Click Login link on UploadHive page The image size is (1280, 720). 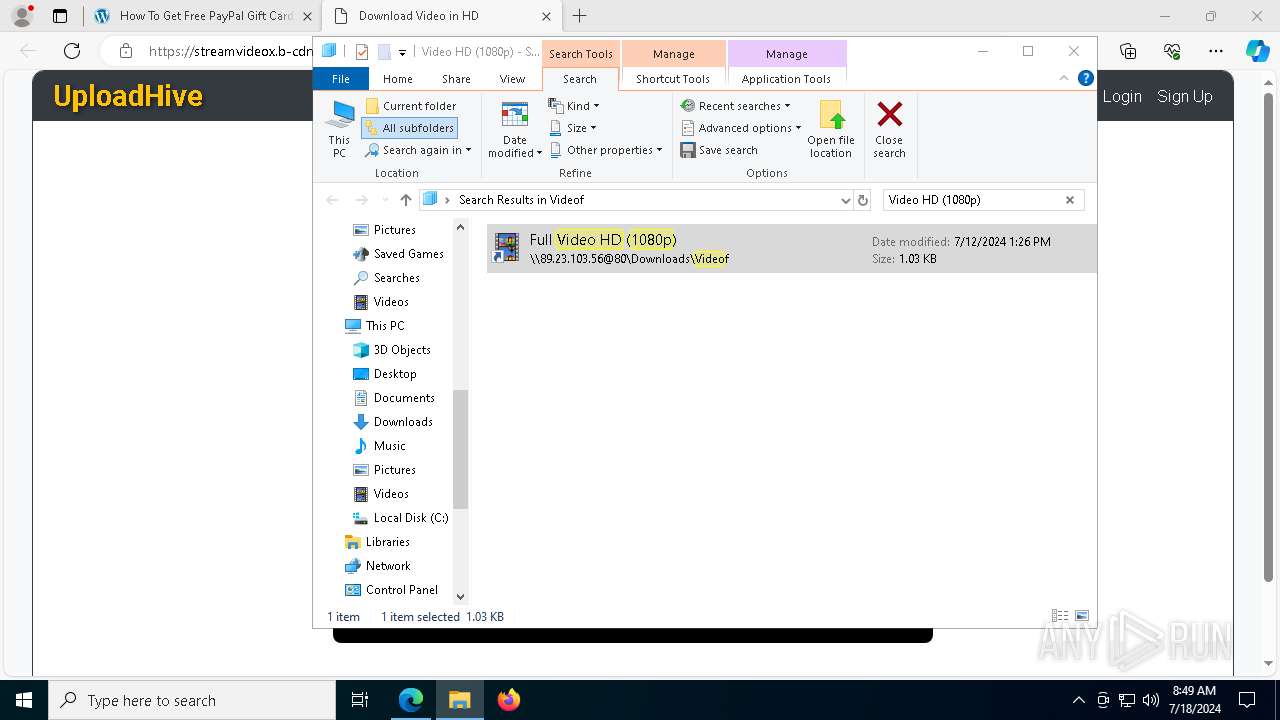pos(1122,96)
